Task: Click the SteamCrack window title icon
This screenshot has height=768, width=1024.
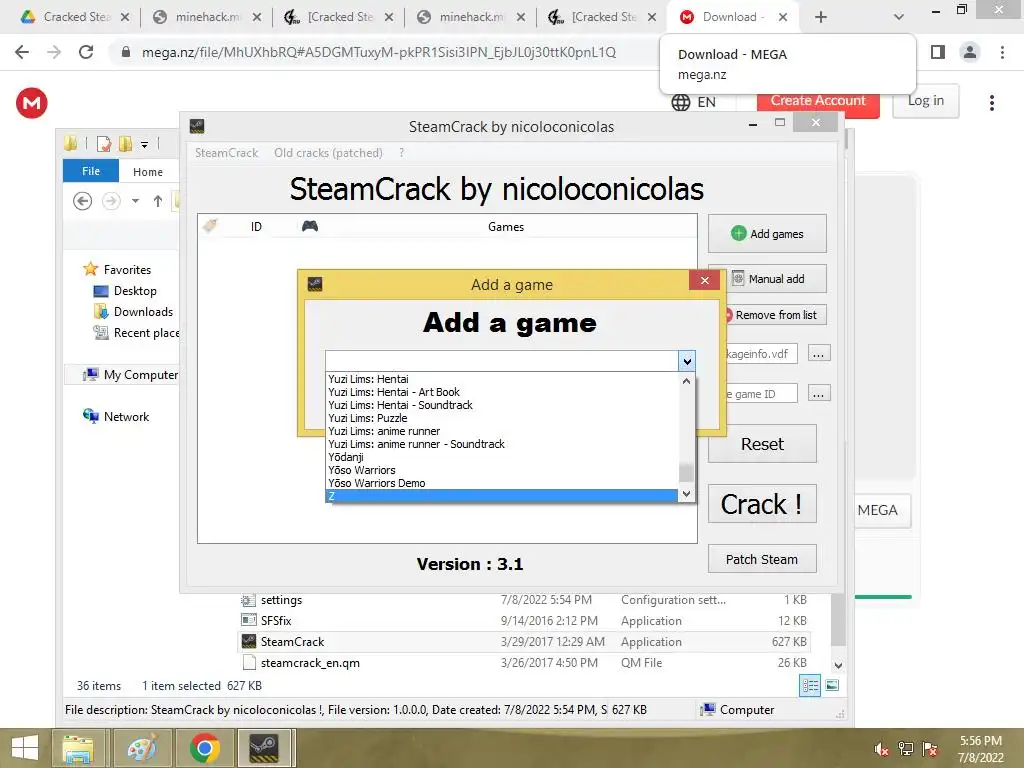Action: click(197, 126)
